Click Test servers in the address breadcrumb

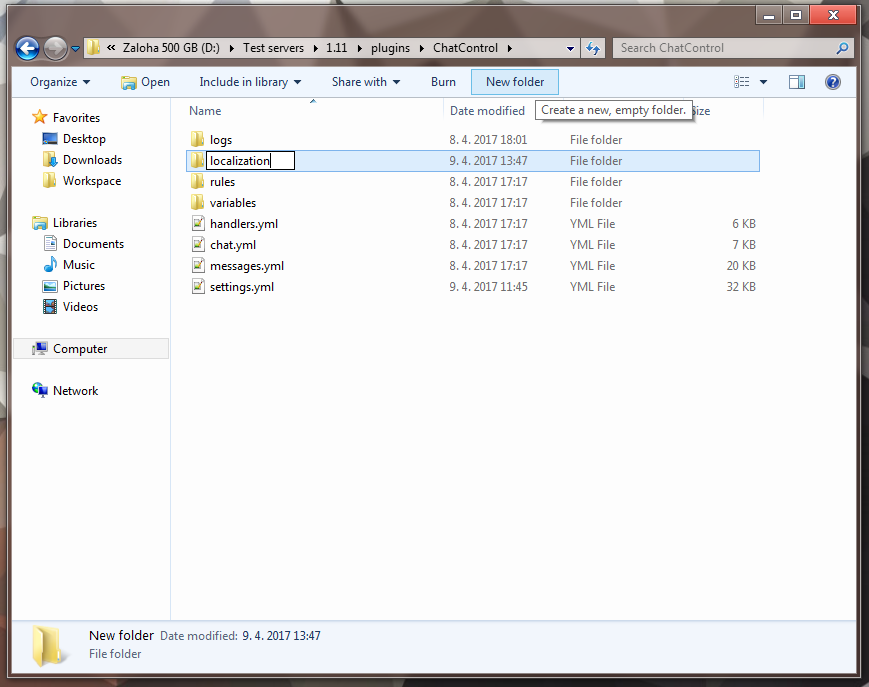[274, 47]
